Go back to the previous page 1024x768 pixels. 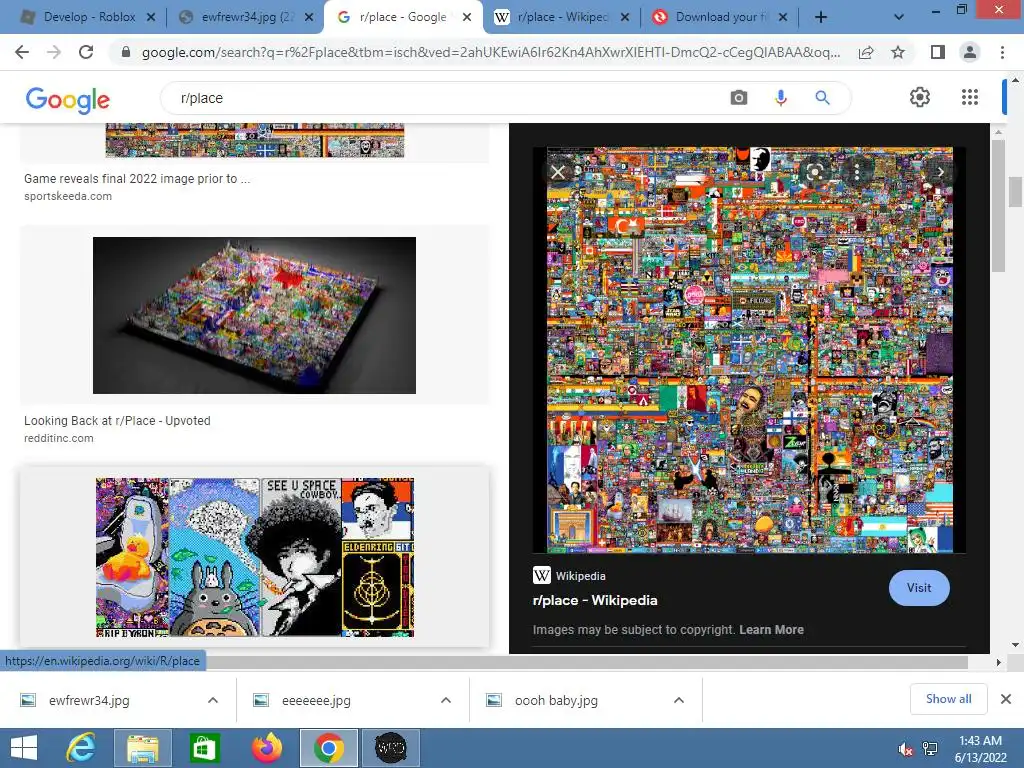pyautogui.click(x=22, y=52)
